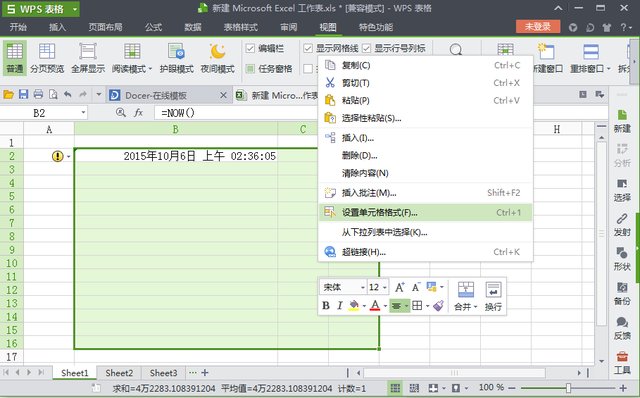640x398 pixels.
Task: Undo the last action
Action: click(68, 95)
